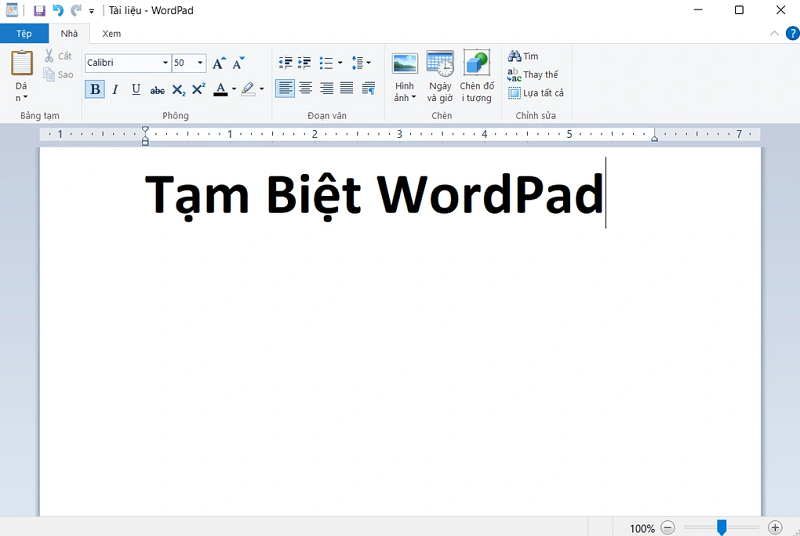Open the Customize Quick Access Toolbar arrow

tap(91, 11)
